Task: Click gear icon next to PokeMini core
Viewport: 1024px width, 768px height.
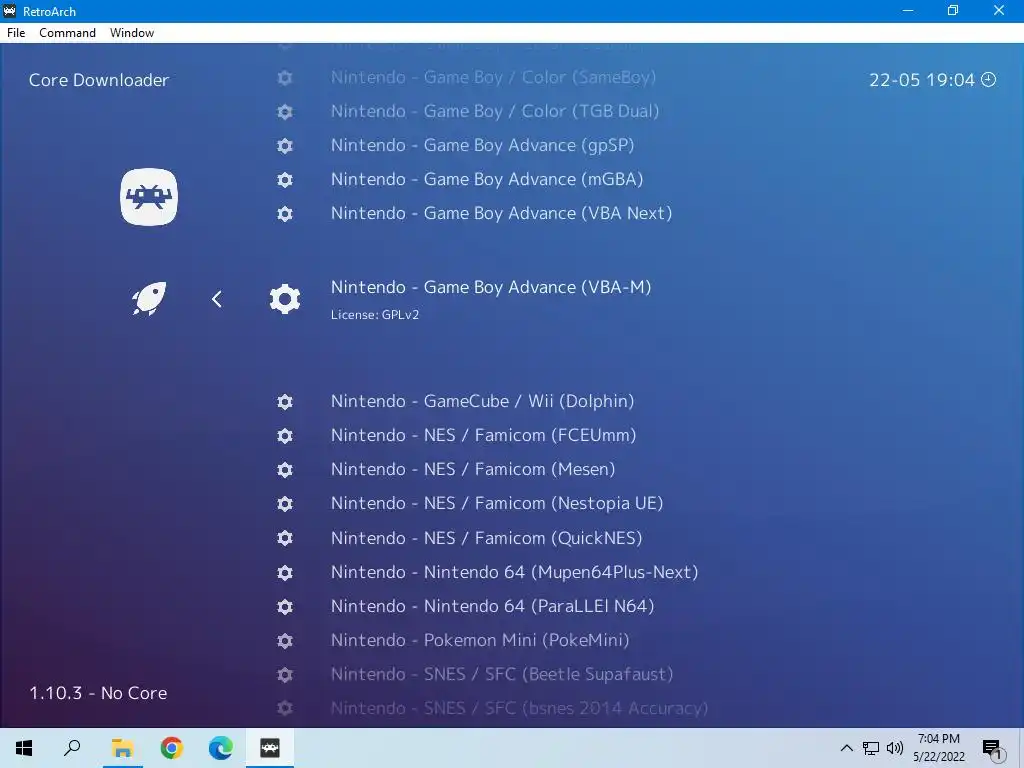Action: pos(285,641)
